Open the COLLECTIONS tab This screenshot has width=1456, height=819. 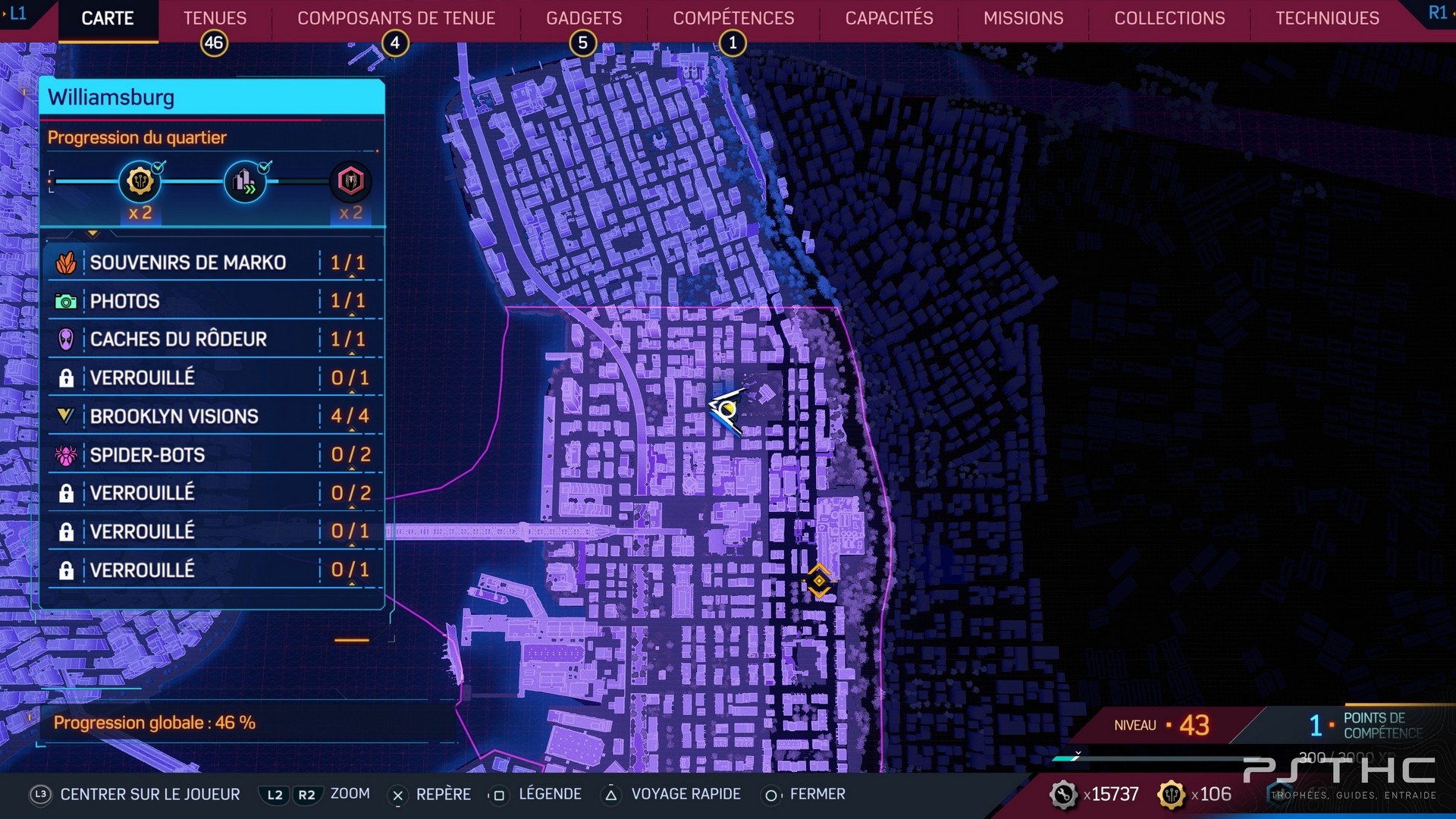(1169, 18)
